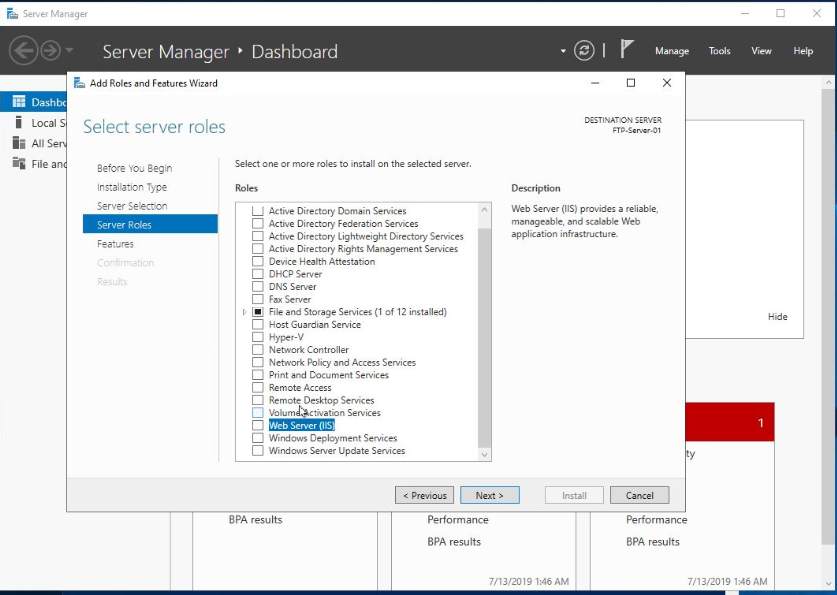837x595 pixels.
Task: Open the Tools menu
Action: [x=719, y=51]
